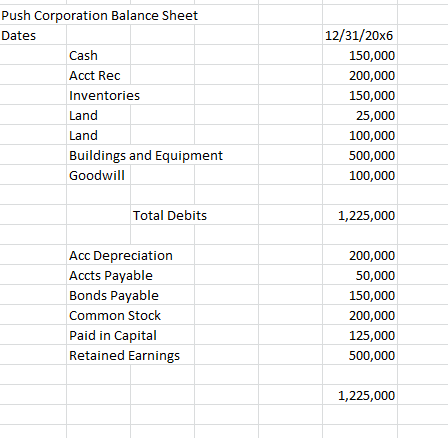The width and height of the screenshot is (448, 438).
Task: Select the Total Debits value 1,225,000
Action: click(367, 216)
